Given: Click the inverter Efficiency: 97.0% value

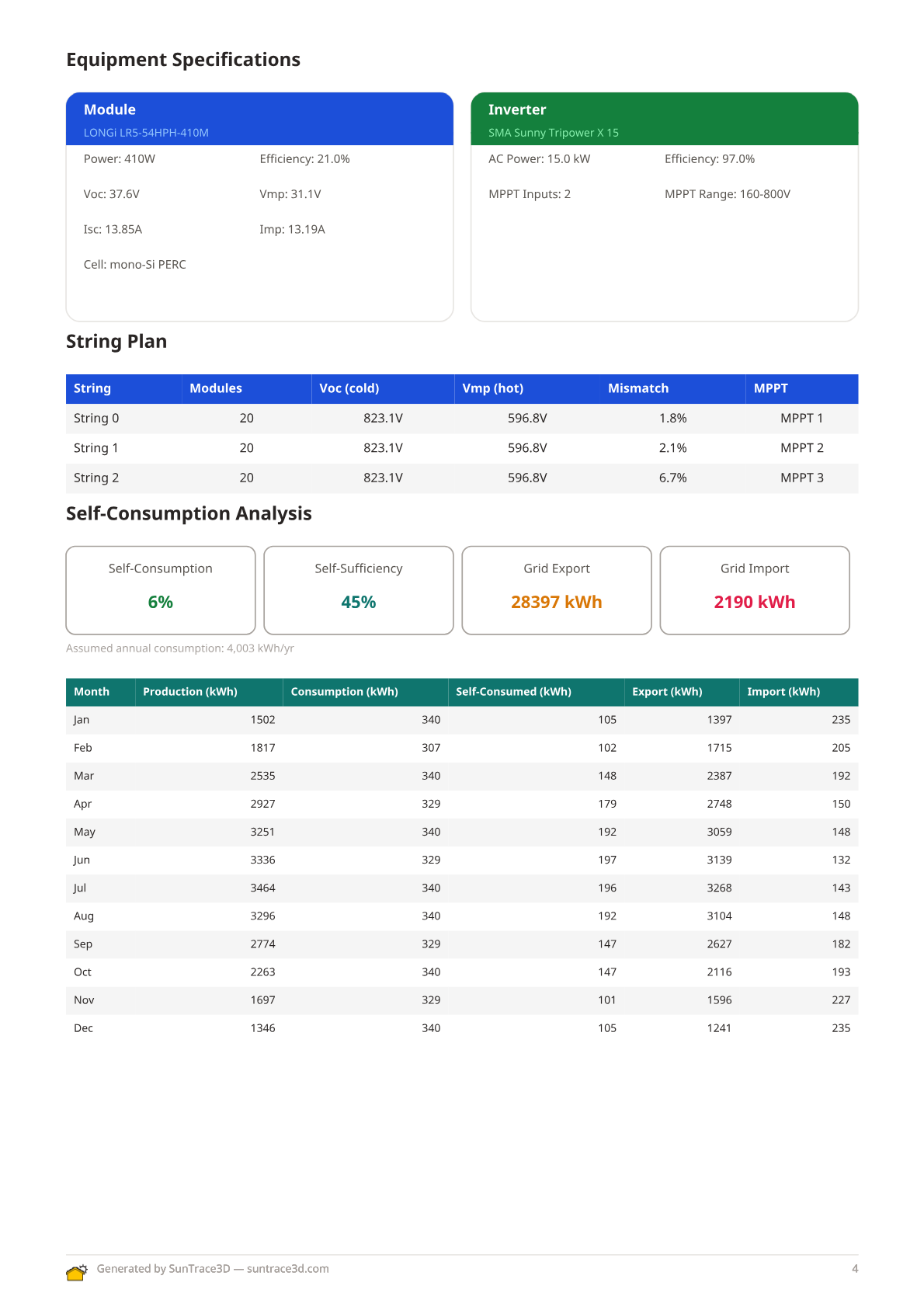Looking at the screenshot, I should pos(710,158).
